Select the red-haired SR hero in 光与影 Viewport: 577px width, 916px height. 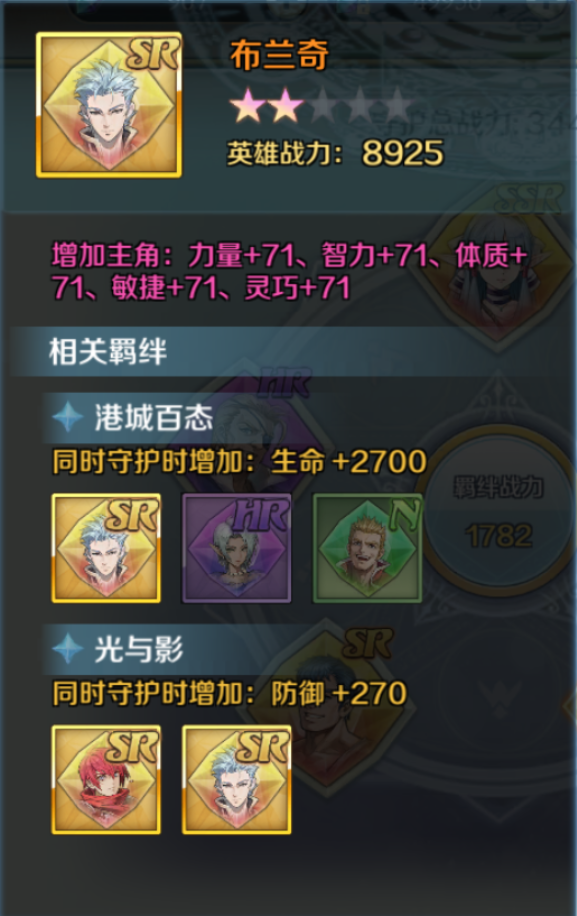click(106, 779)
